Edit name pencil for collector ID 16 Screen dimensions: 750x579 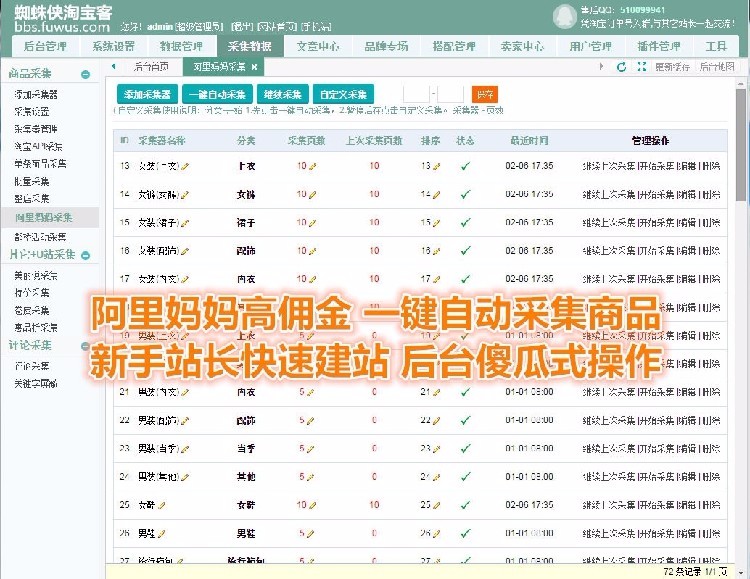pos(185,251)
